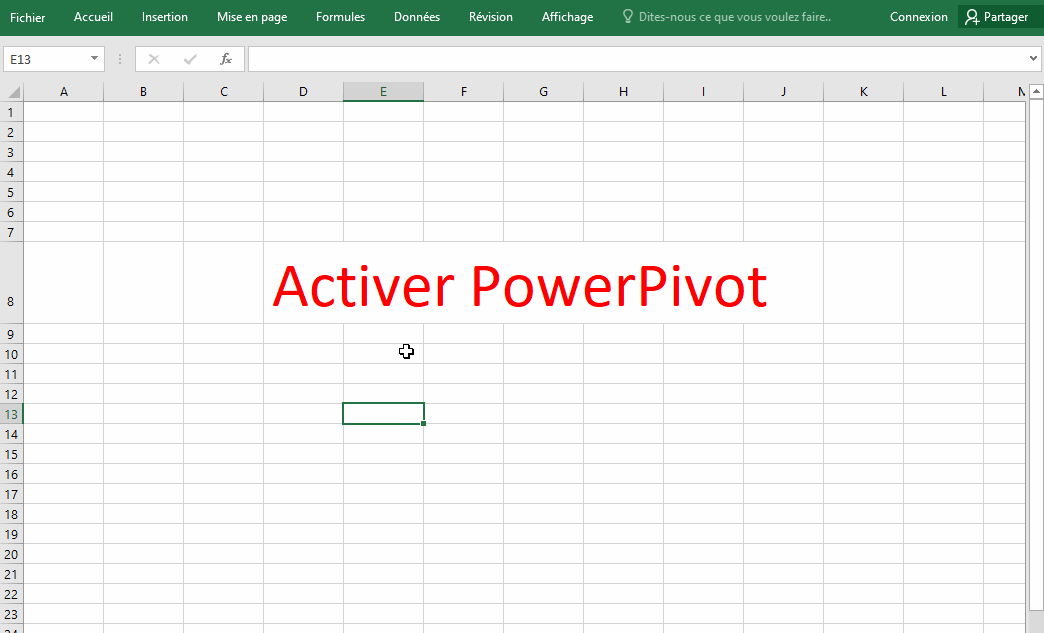
Task: Select row 5 header
Action: pos(11,192)
